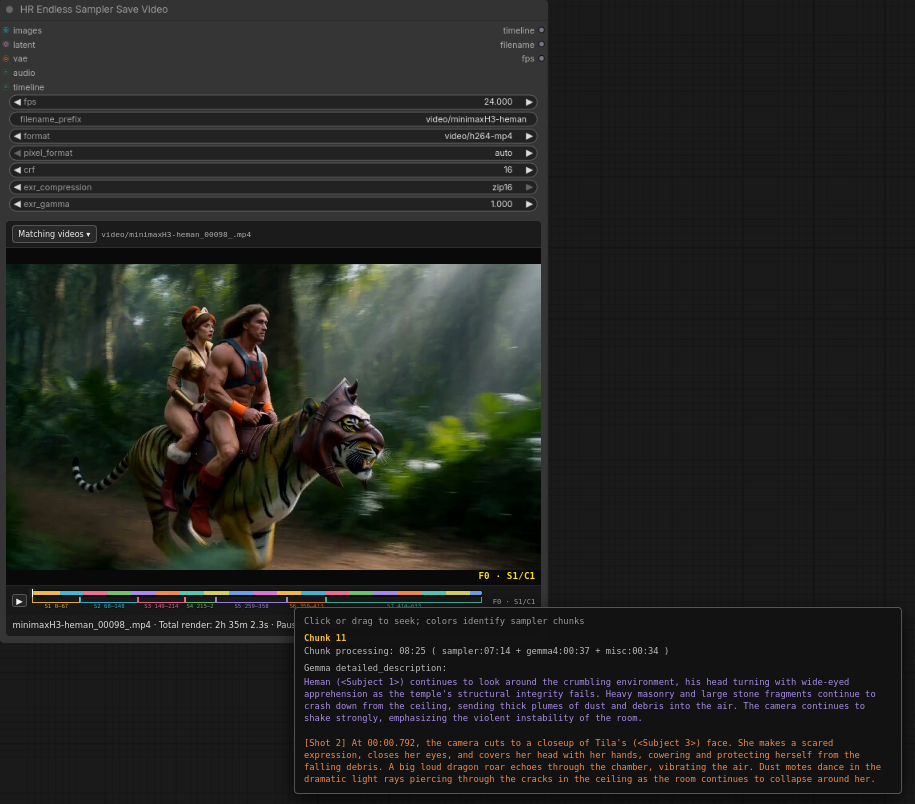Increase fps with the right arrow

(x=529, y=102)
